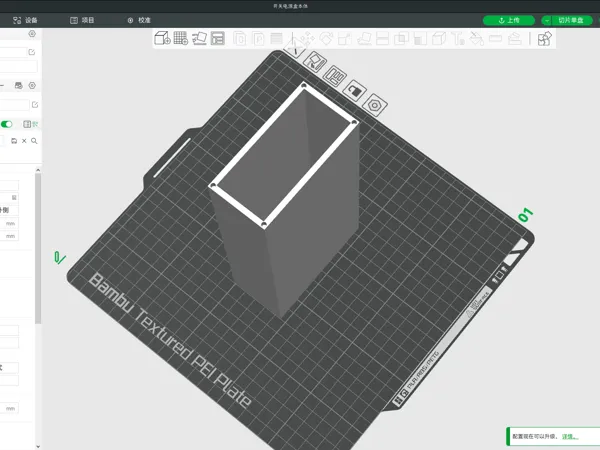Click the 详情 link in notification
The height and width of the screenshot is (450, 600).
click(x=569, y=436)
